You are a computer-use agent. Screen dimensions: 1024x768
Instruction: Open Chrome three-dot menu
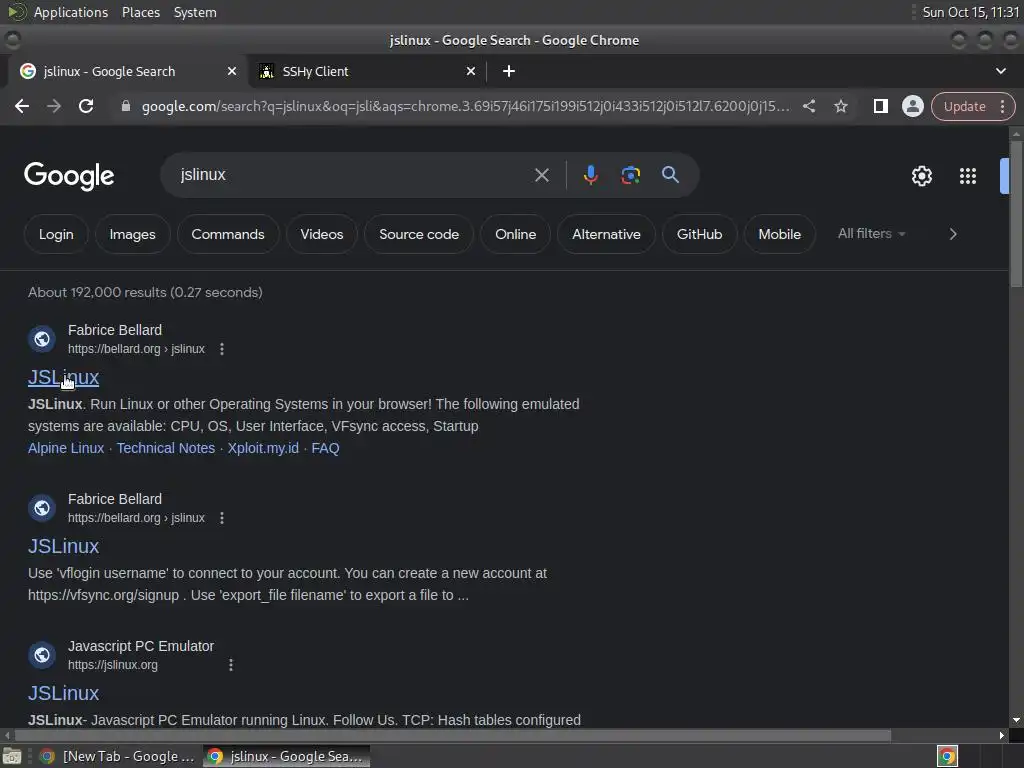tap(1002, 106)
